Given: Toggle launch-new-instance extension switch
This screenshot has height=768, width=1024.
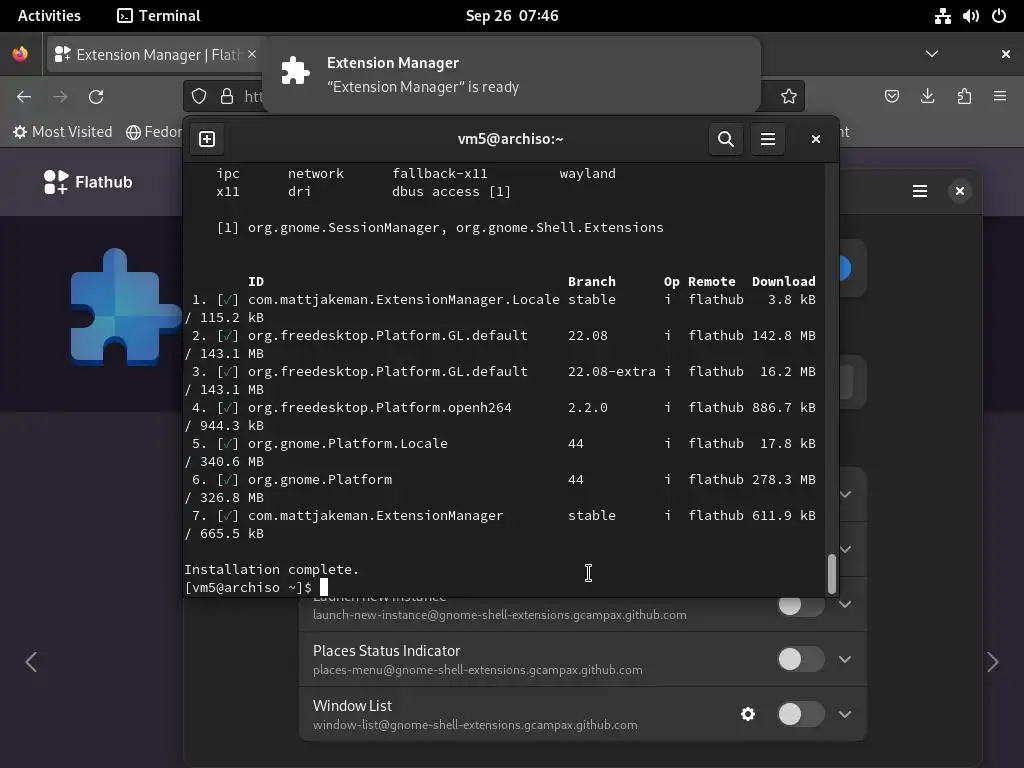Looking at the screenshot, I should coord(801,607).
